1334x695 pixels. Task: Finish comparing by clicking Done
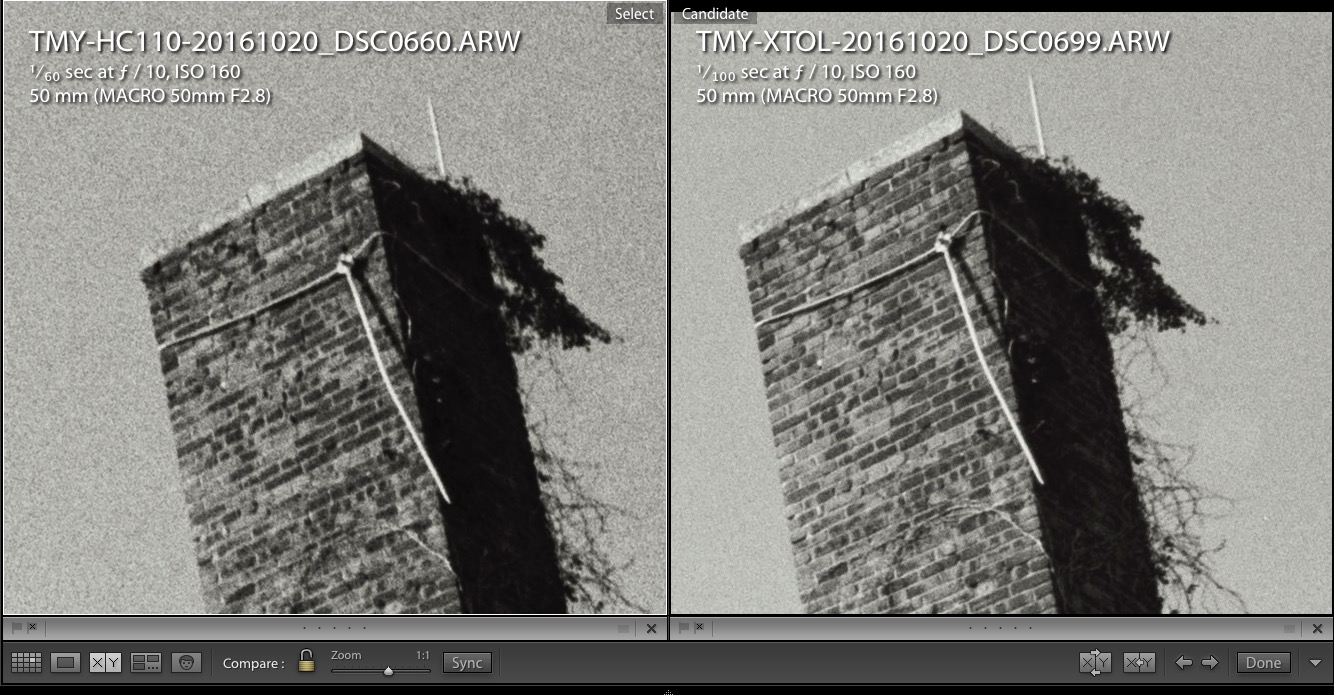point(1262,662)
